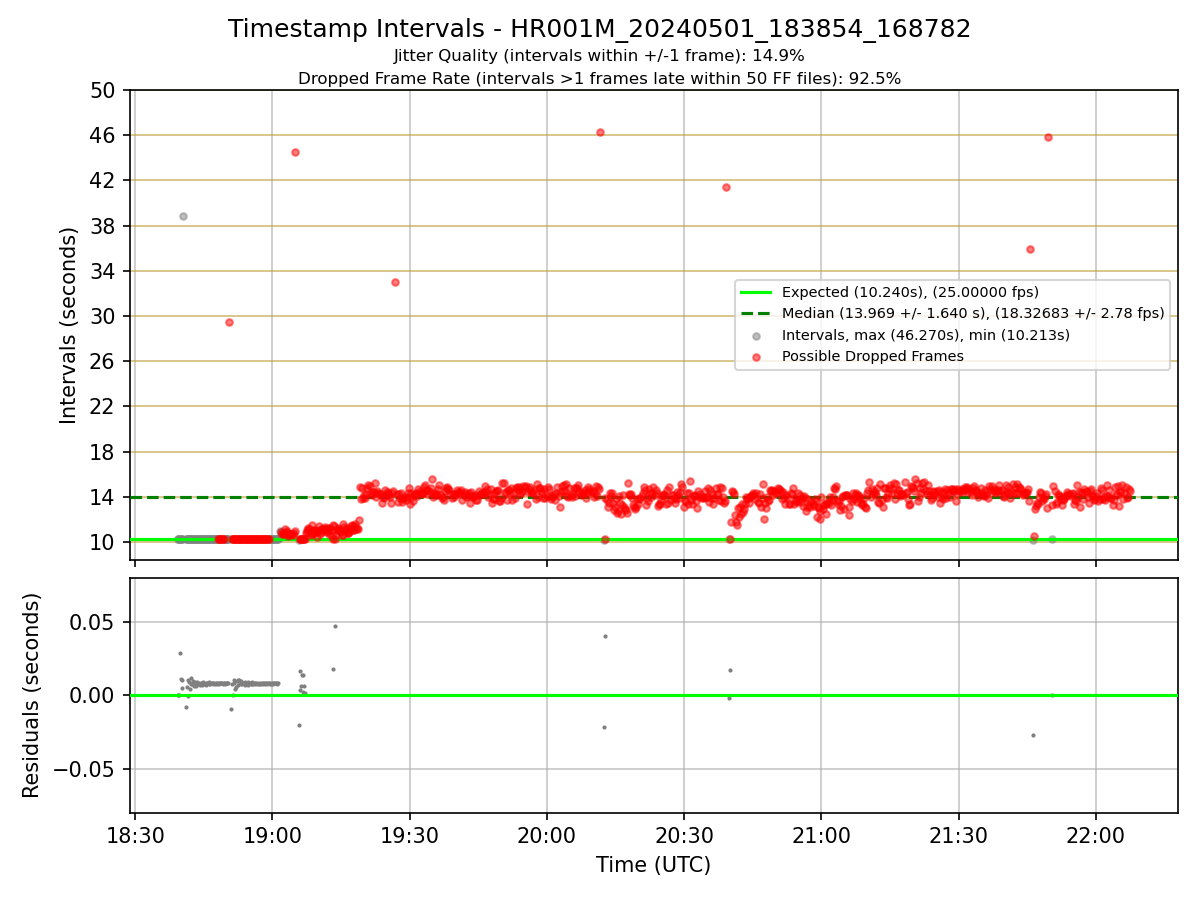Click the 21:00 time tick label
Viewport: 1200px width, 900px height.
click(821, 834)
